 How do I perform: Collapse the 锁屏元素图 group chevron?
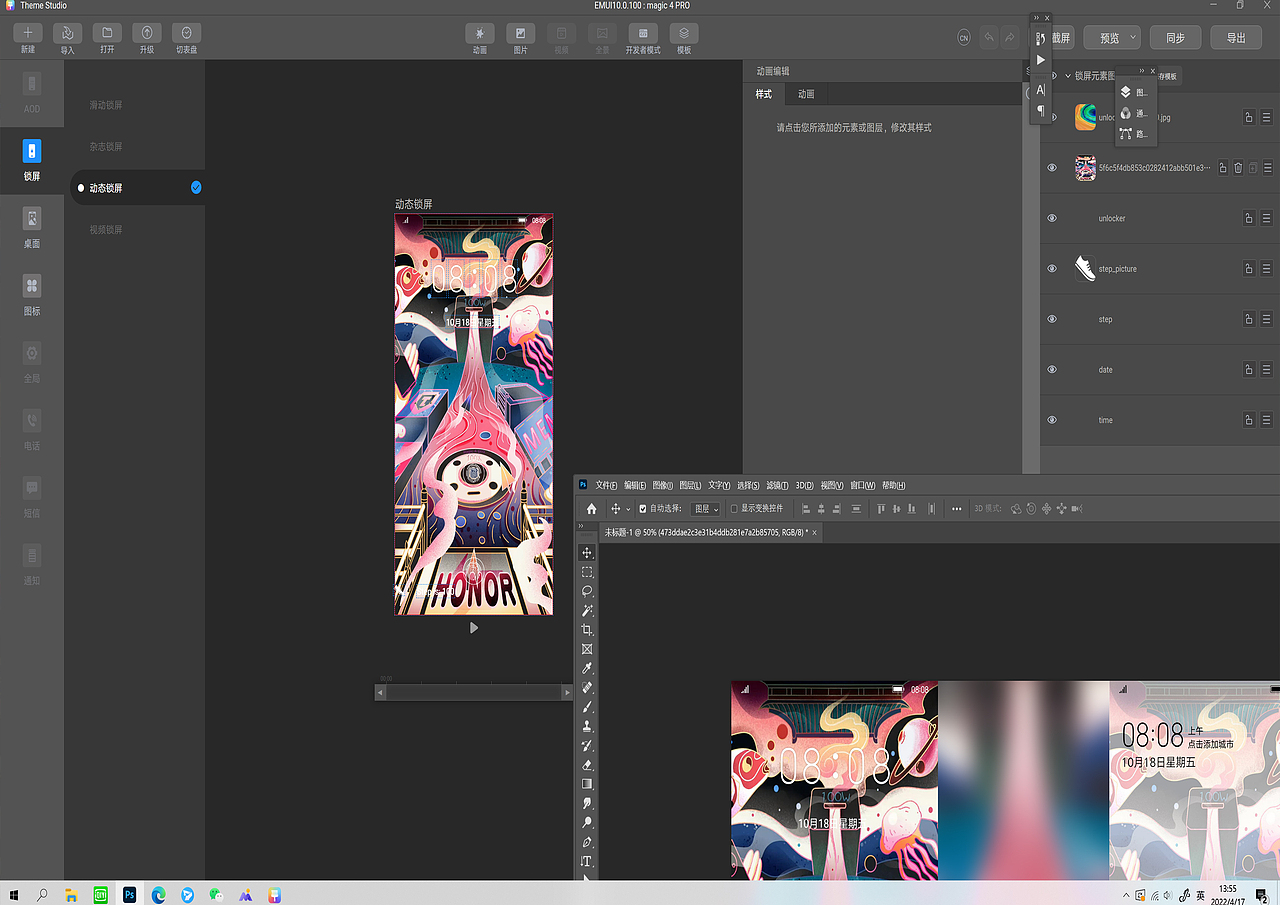point(1067,75)
